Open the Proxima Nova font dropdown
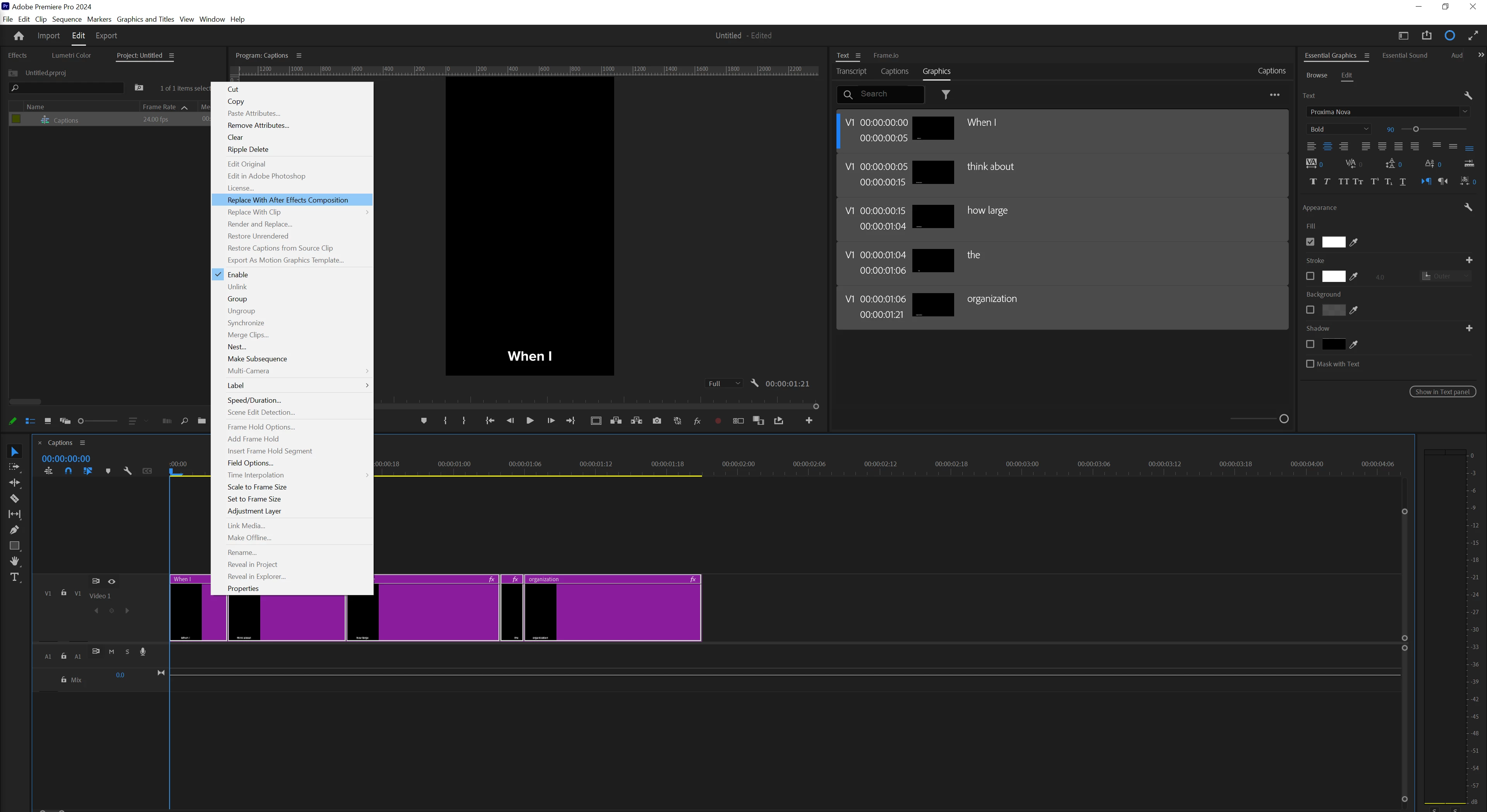The height and width of the screenshot is (812, 1487). click(1387, 112)
